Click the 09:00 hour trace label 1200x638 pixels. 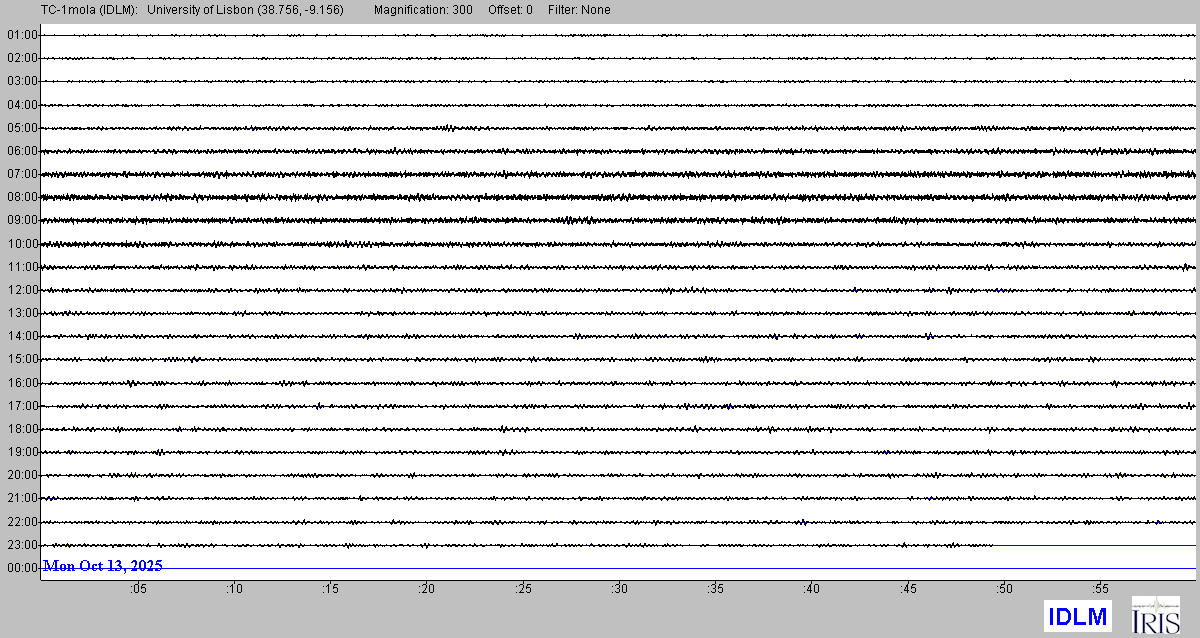22,220
